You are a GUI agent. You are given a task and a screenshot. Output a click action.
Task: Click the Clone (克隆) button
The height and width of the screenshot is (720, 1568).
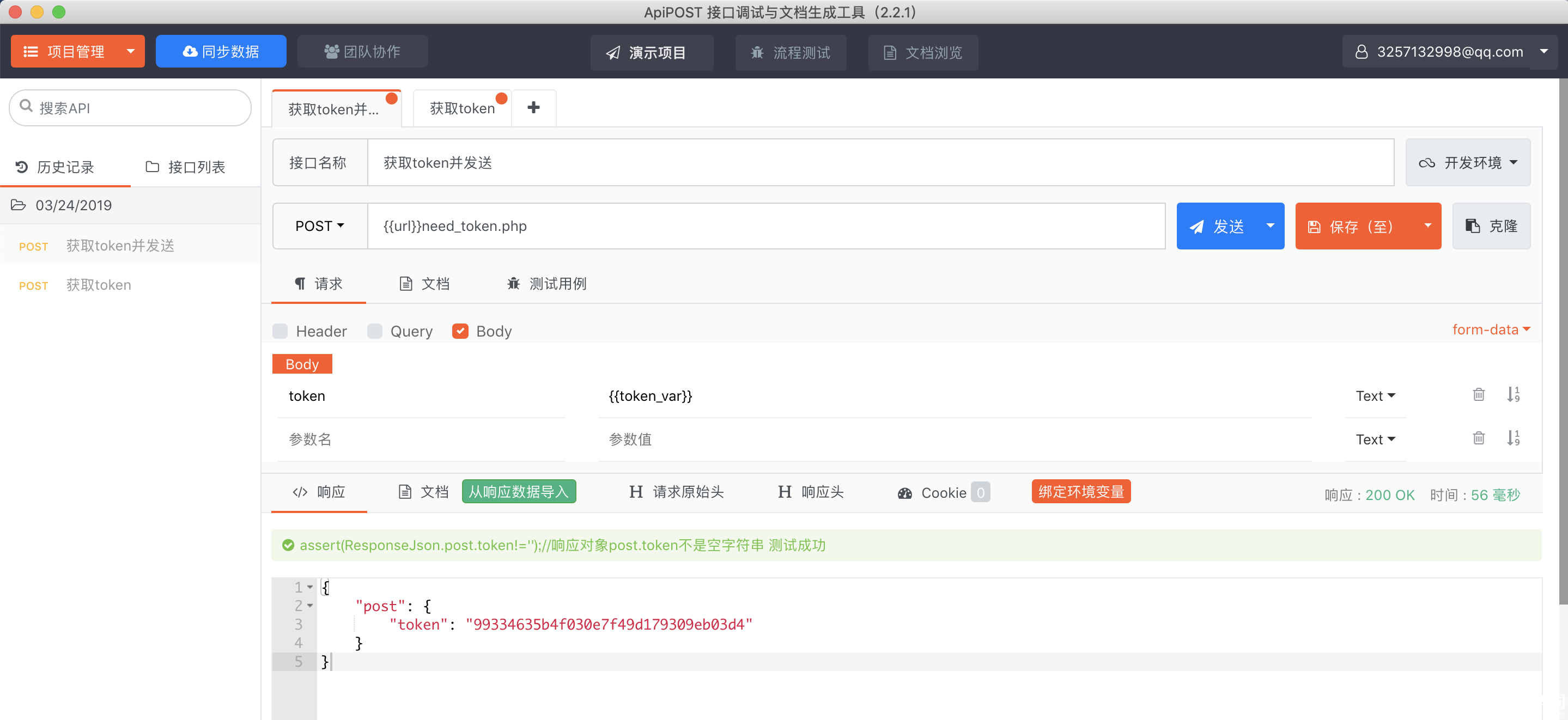pyautogui.click(x=1491, y=227)
